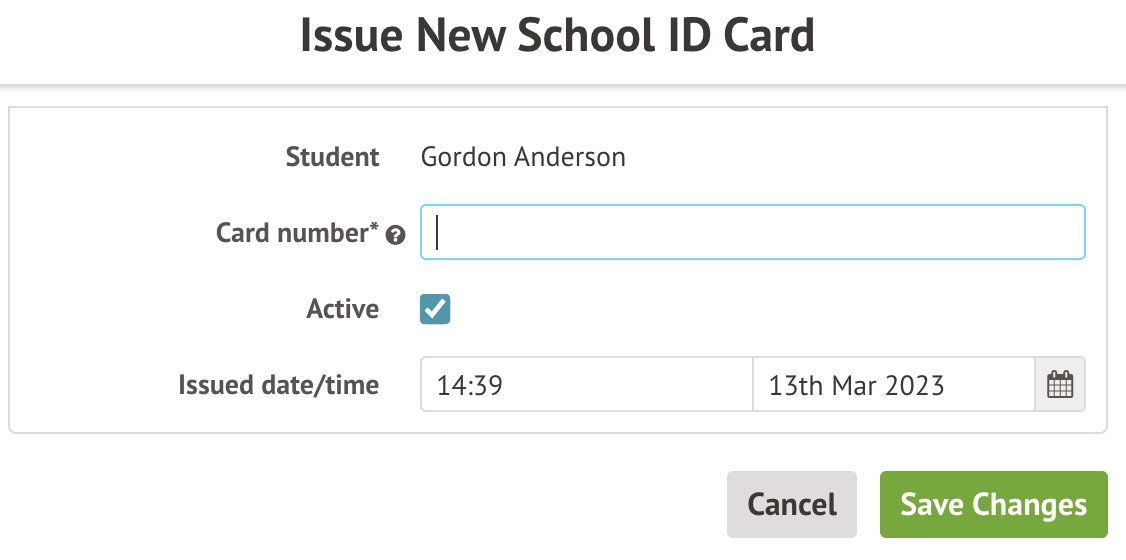Select the student name Gordon Anderson
The width and height of the screenshot is (1126, 560).
(x=523, y=157)
